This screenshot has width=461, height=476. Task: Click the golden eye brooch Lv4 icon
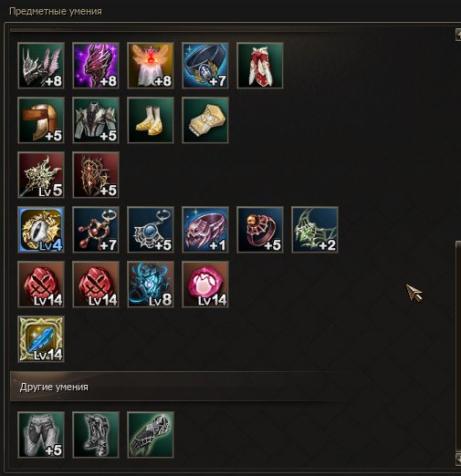pyautogui.click(x=41, y=230)
